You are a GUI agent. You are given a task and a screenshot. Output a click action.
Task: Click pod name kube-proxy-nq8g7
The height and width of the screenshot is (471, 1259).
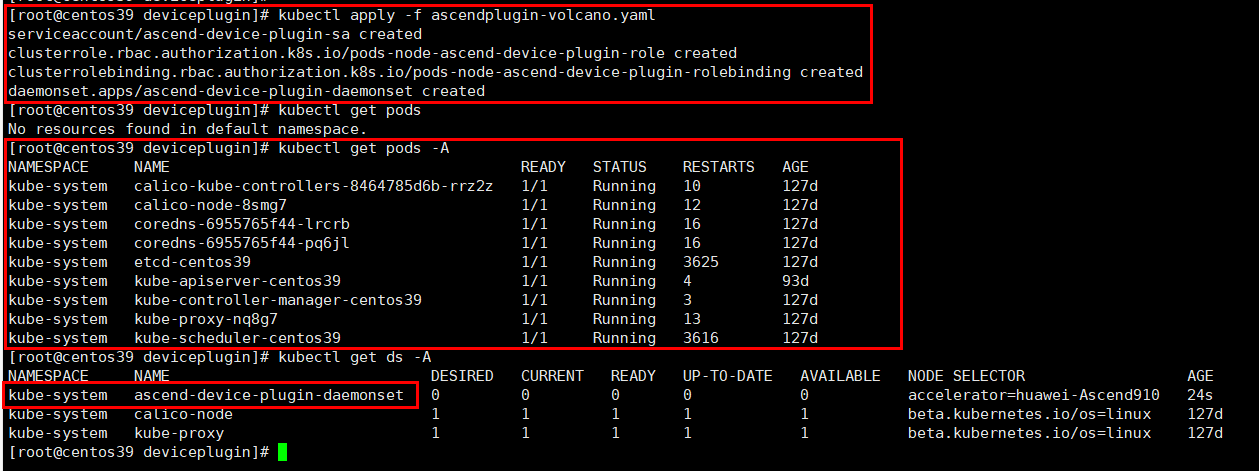click(x=206, y=319)
